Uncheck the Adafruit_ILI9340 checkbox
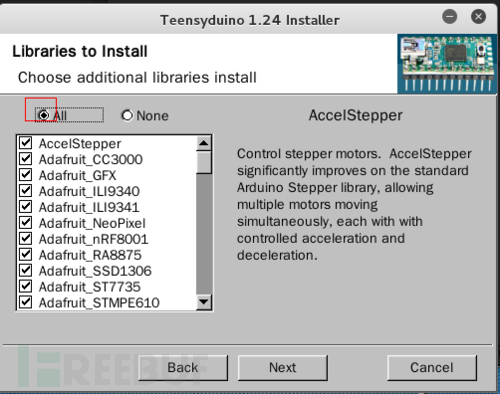 coord(26,191)
